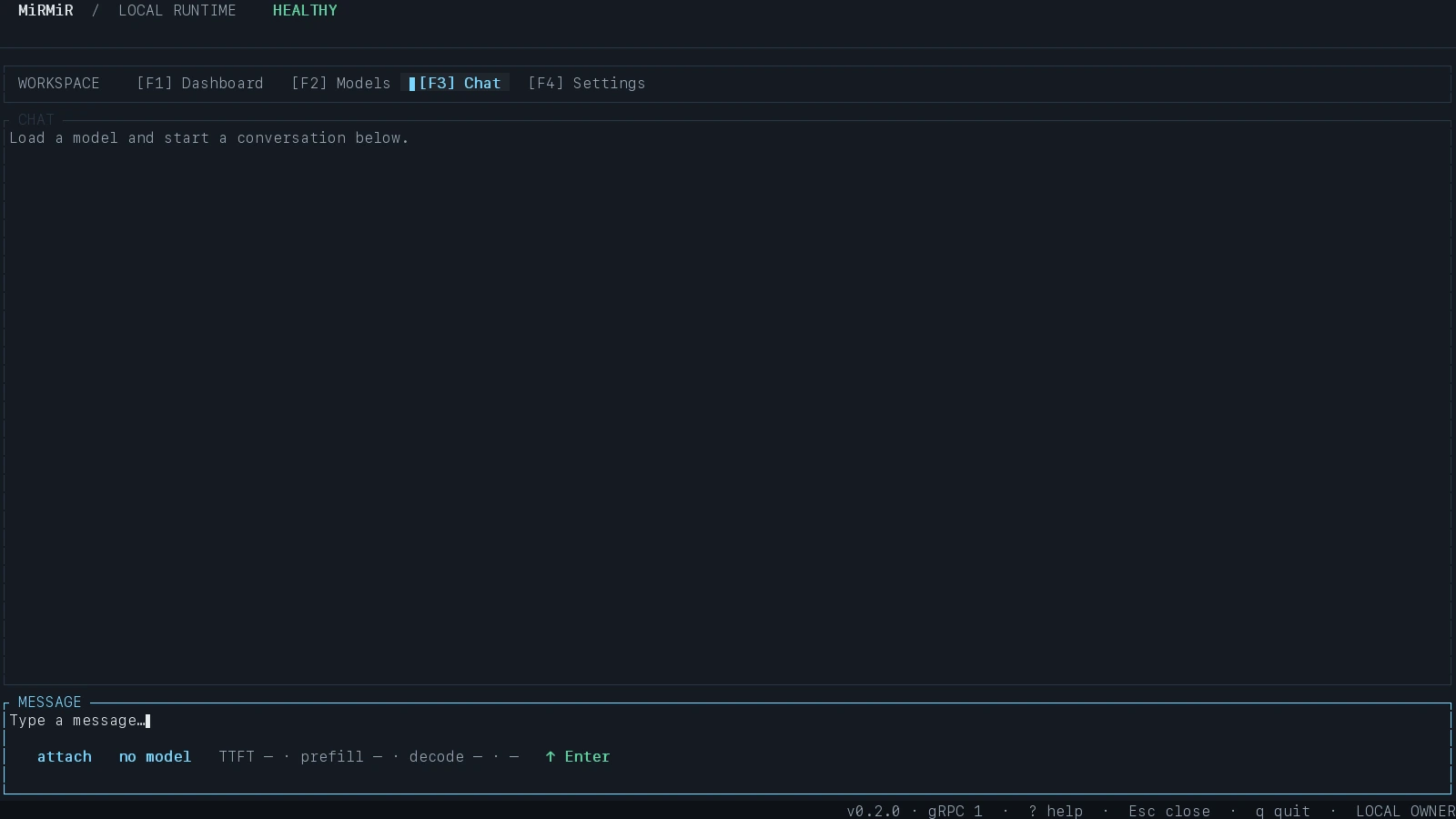The width and height of the screenshot is (1456, 819).
Task: Click 'q quit' in the status bar
Action: click(1282, 811)
